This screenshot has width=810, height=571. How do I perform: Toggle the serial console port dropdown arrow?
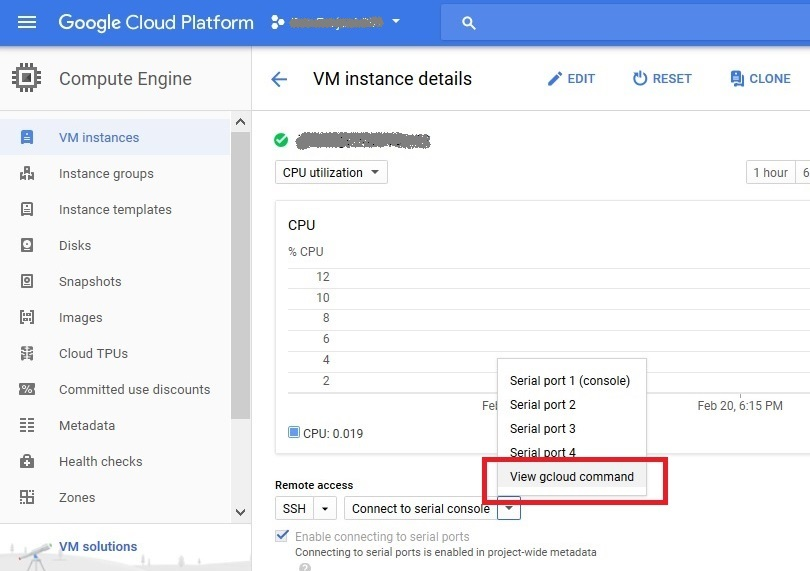(509, 508)
